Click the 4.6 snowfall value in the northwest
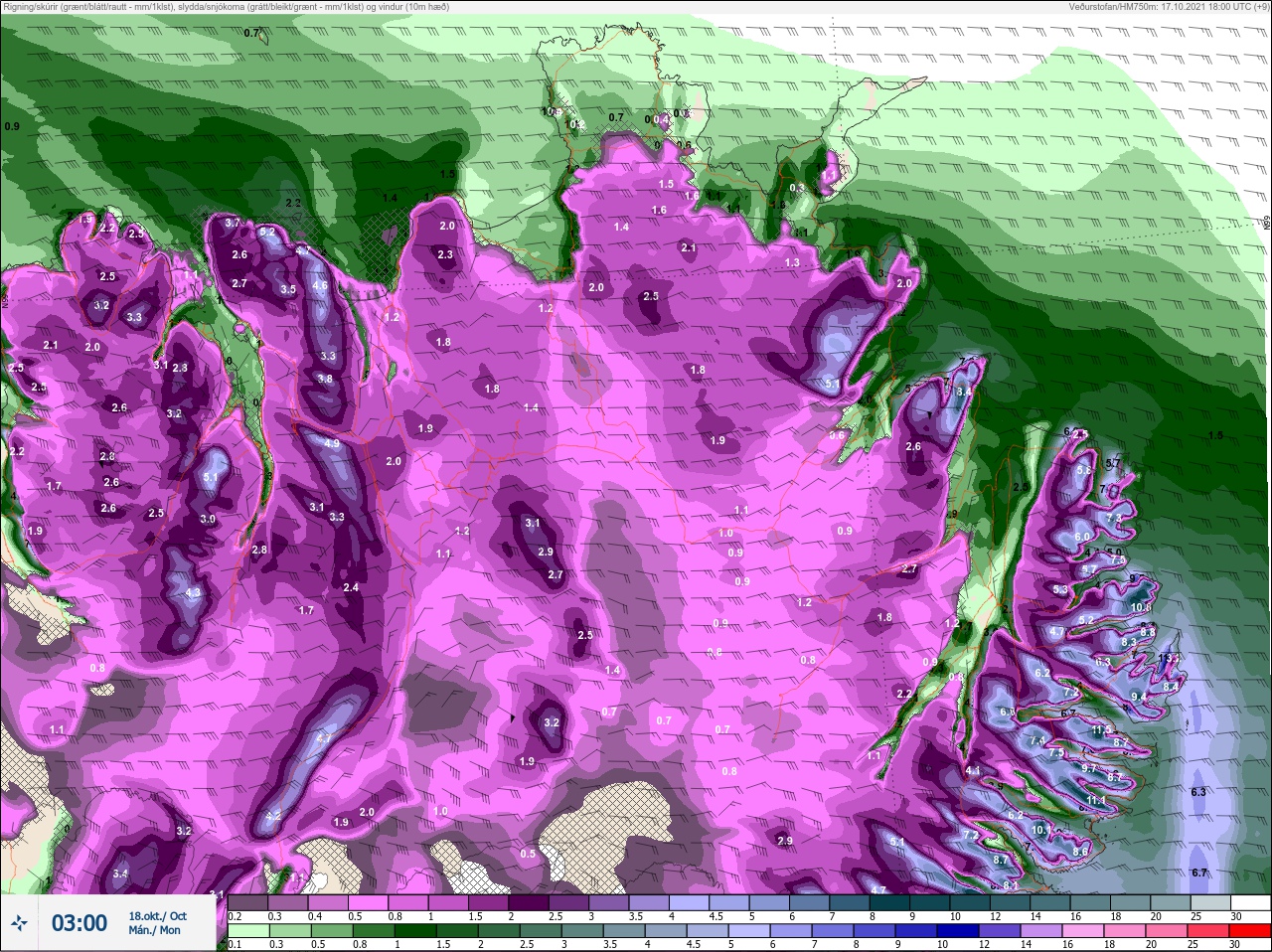Screen dimensions: 1272x952 coord(320,285)
